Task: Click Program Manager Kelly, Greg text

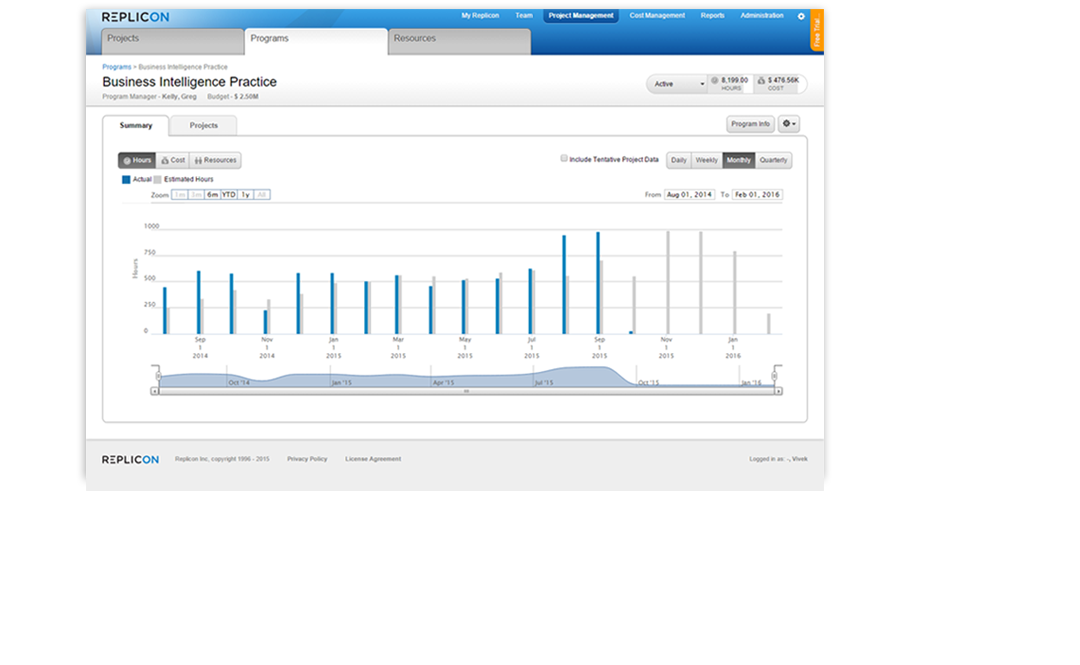Action: 149,97
